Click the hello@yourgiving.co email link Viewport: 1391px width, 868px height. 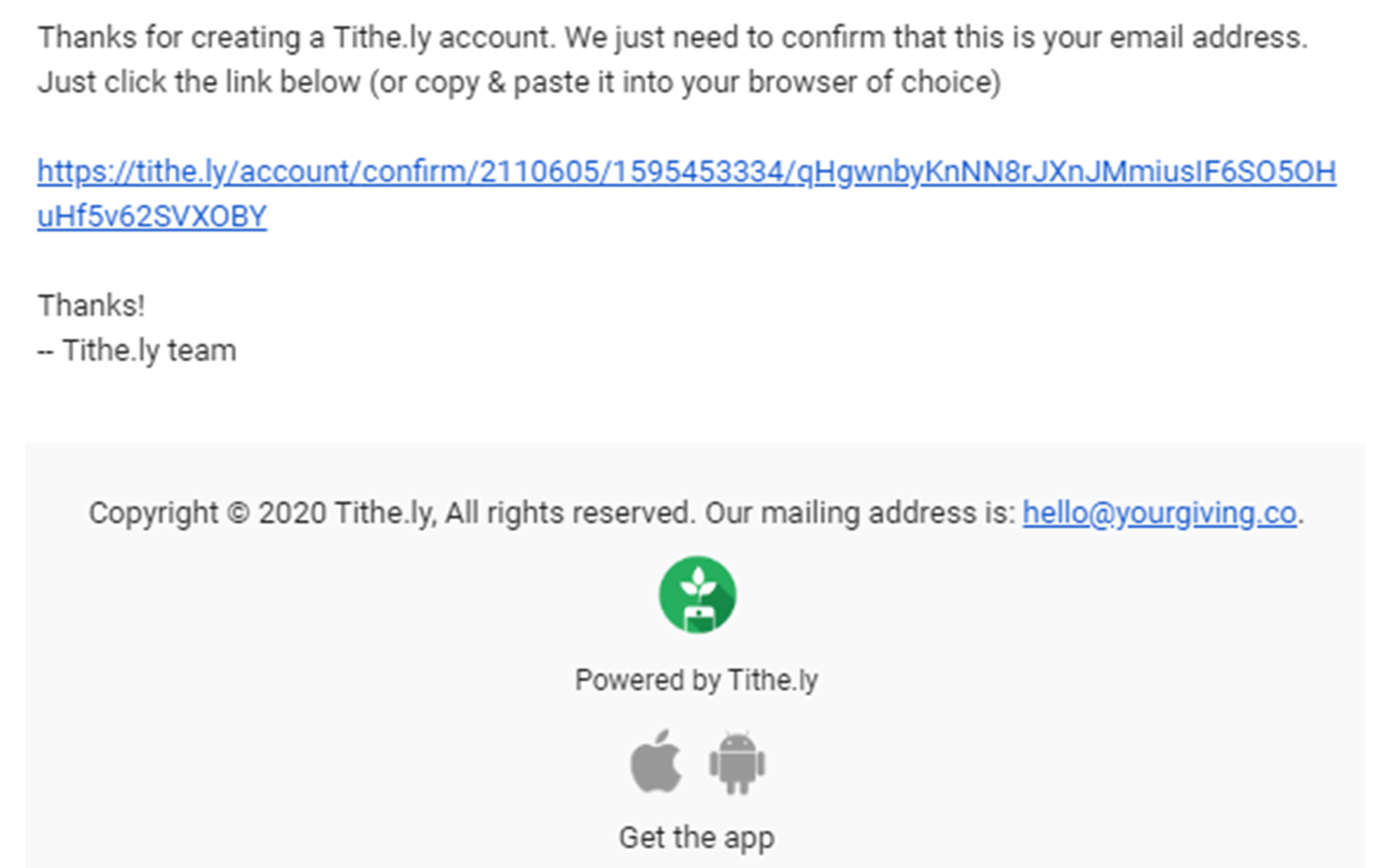[x=1159, y=513]
